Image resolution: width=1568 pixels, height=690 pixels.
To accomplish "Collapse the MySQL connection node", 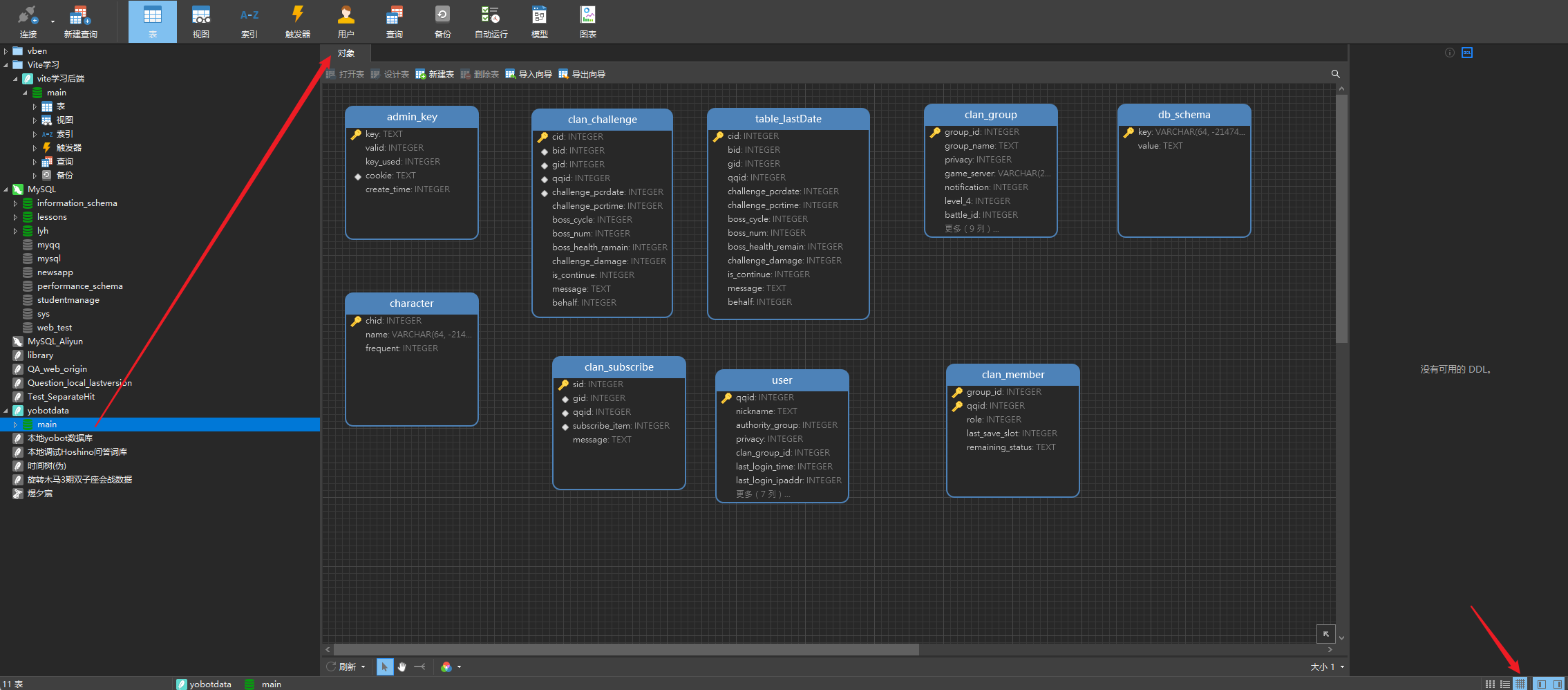I will pyautogui.click(x=6, y=189).
